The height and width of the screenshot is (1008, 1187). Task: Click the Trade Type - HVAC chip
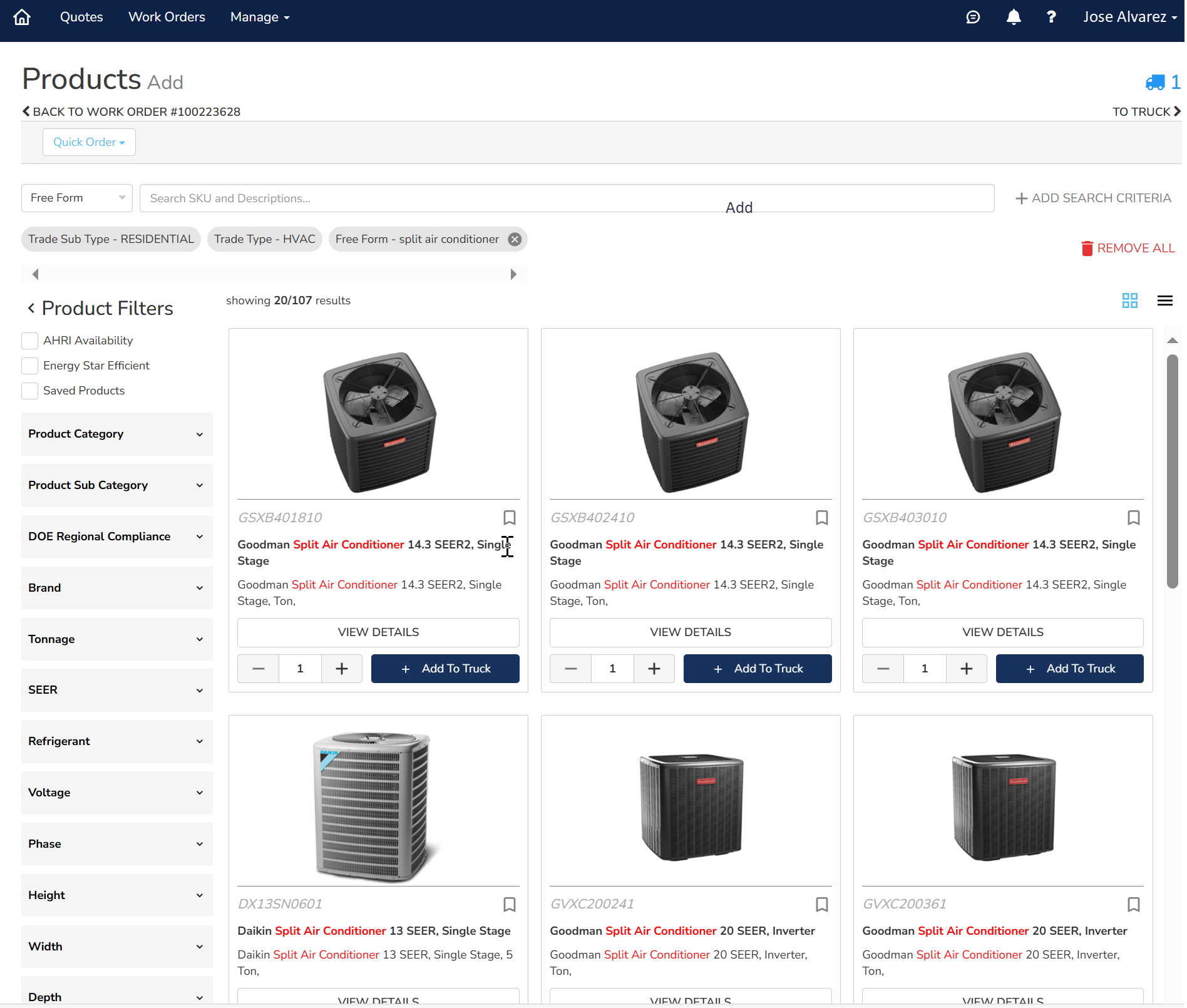tap(265, 239)
